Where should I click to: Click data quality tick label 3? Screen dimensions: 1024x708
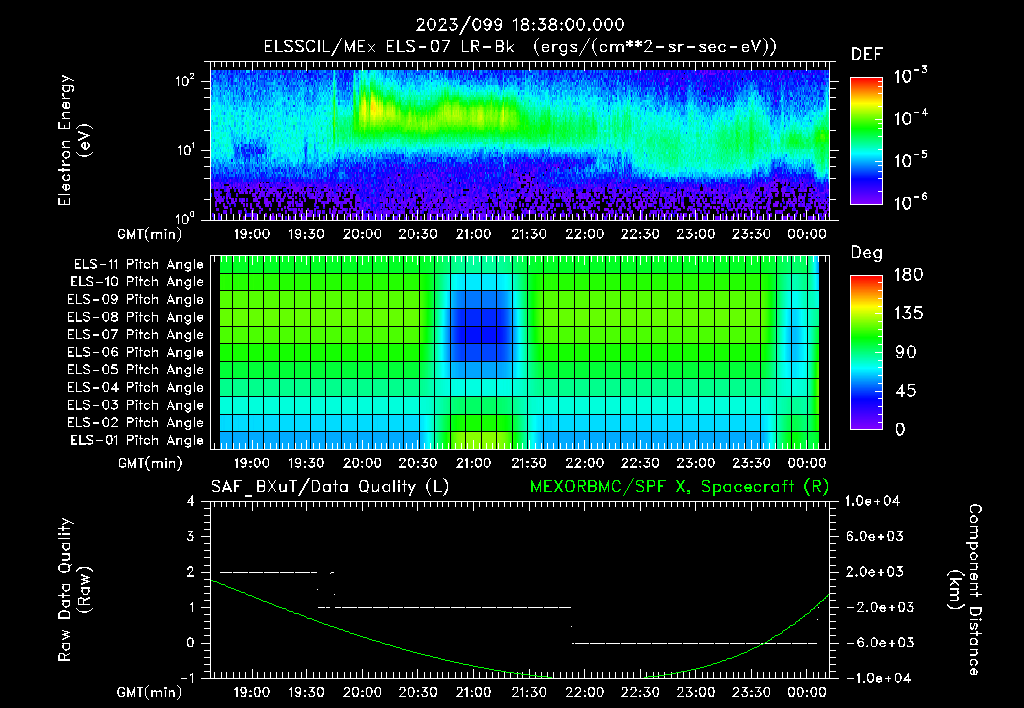pyautogui.click(x=191, y=537)
